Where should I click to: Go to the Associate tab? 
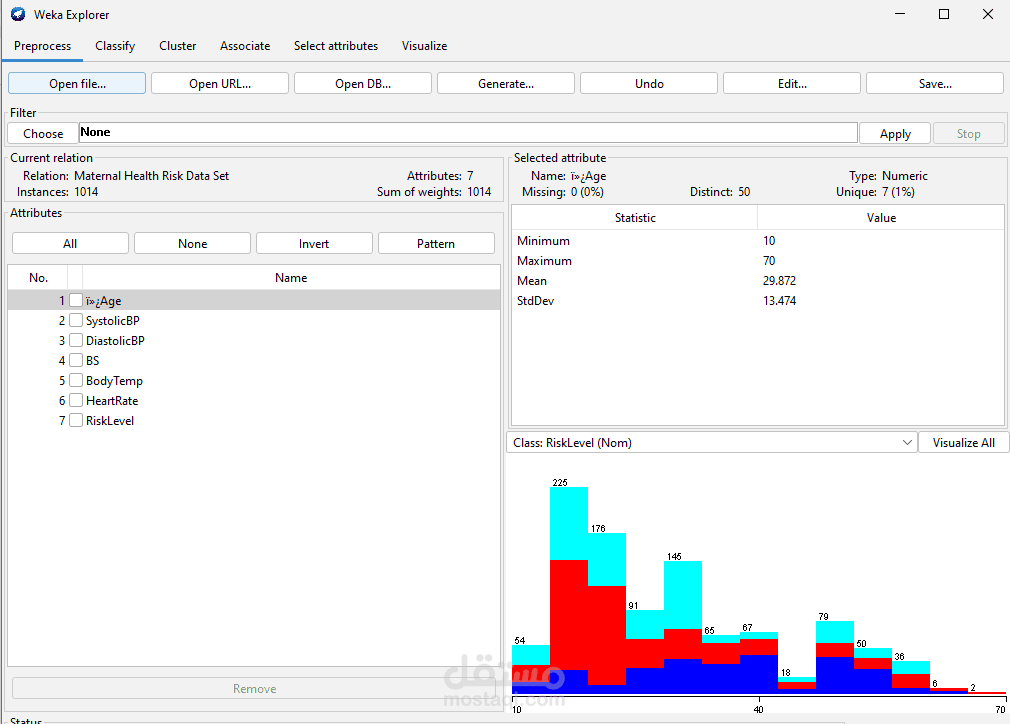tap(245, 46)
